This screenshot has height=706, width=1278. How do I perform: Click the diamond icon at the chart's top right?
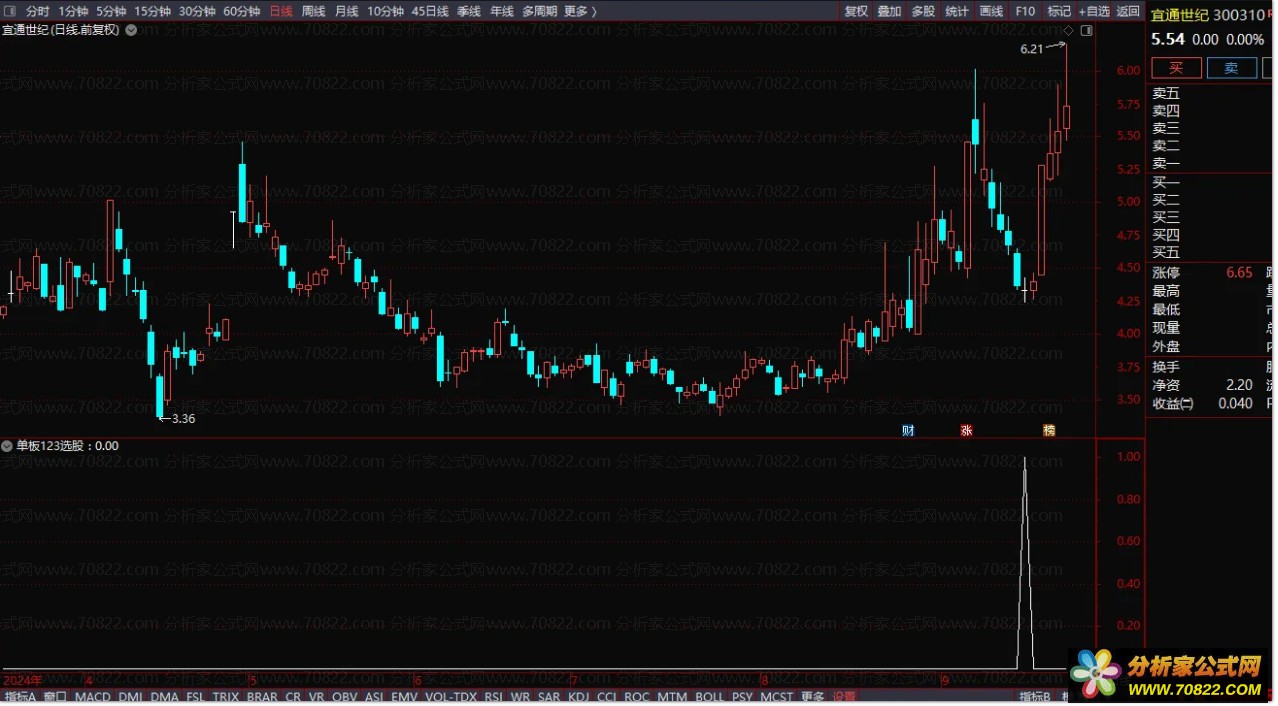[x=1067, y=30]
